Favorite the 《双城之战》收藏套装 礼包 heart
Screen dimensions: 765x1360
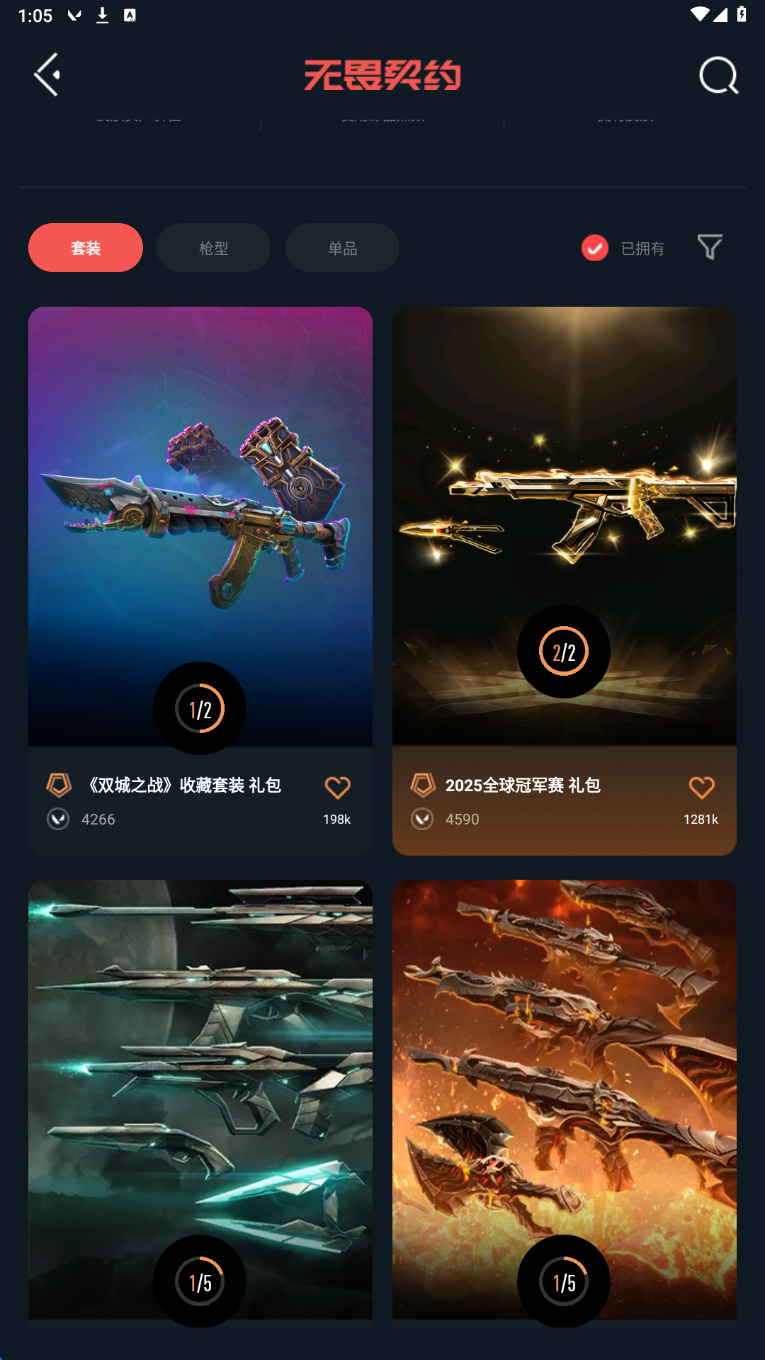click(338, 788)
